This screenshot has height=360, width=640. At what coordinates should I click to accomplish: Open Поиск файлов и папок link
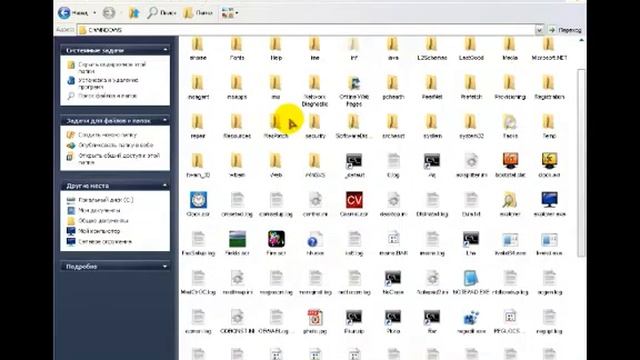coord(107,96)
